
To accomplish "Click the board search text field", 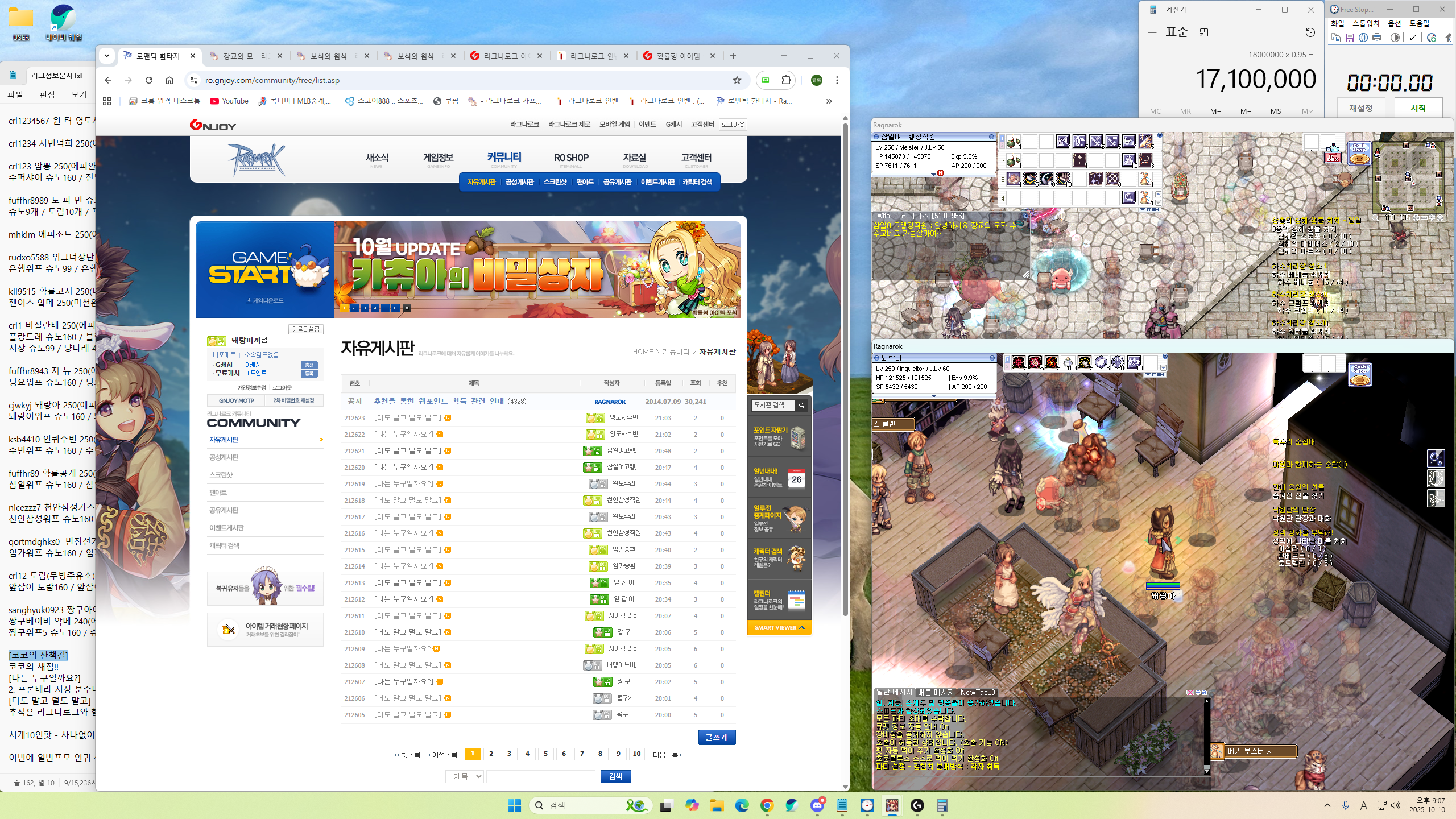I will pos(540,776).
